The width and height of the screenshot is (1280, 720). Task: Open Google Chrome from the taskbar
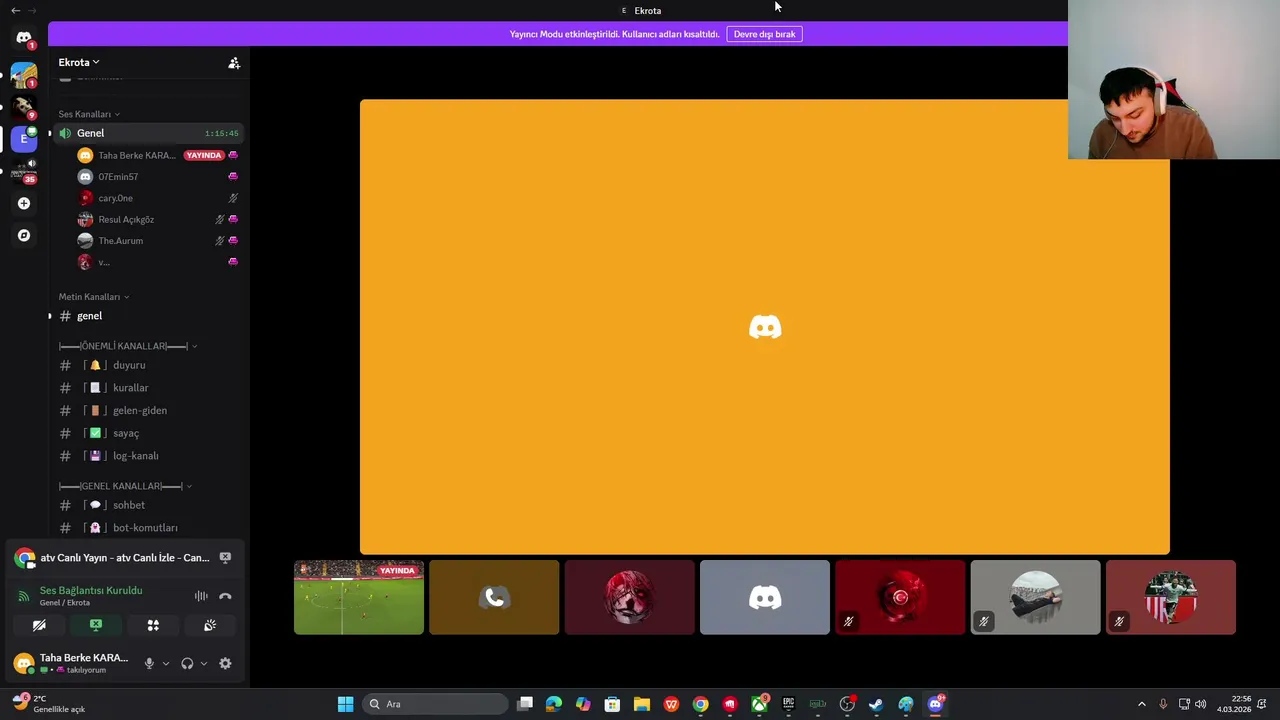[700, 704]
